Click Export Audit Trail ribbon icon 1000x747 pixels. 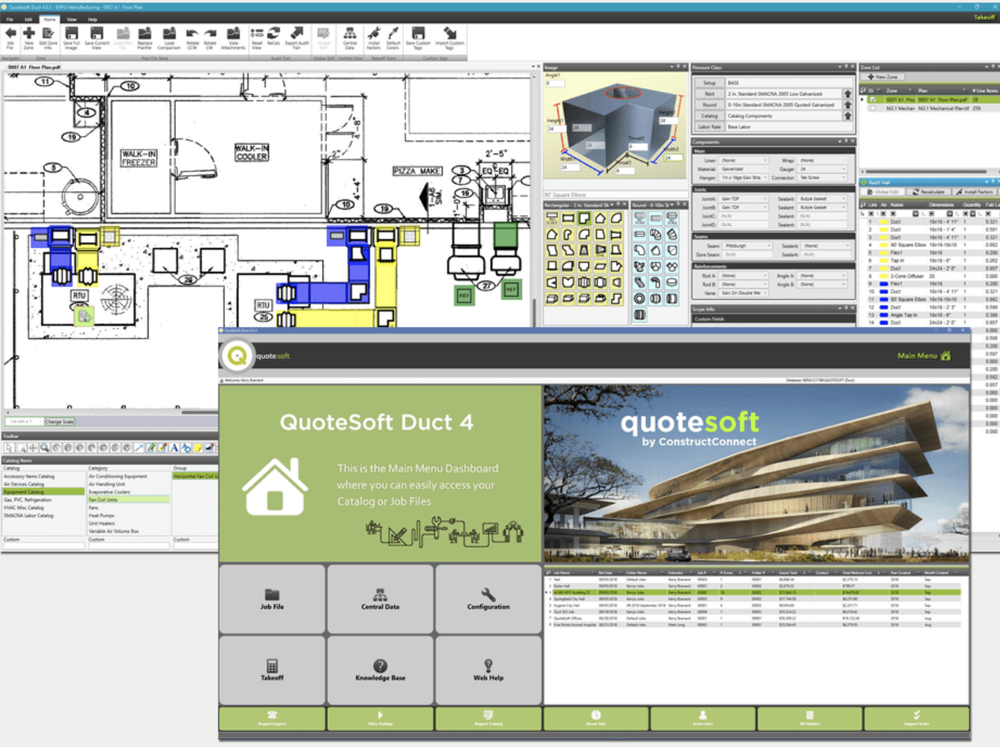click(x=297, y=38)
